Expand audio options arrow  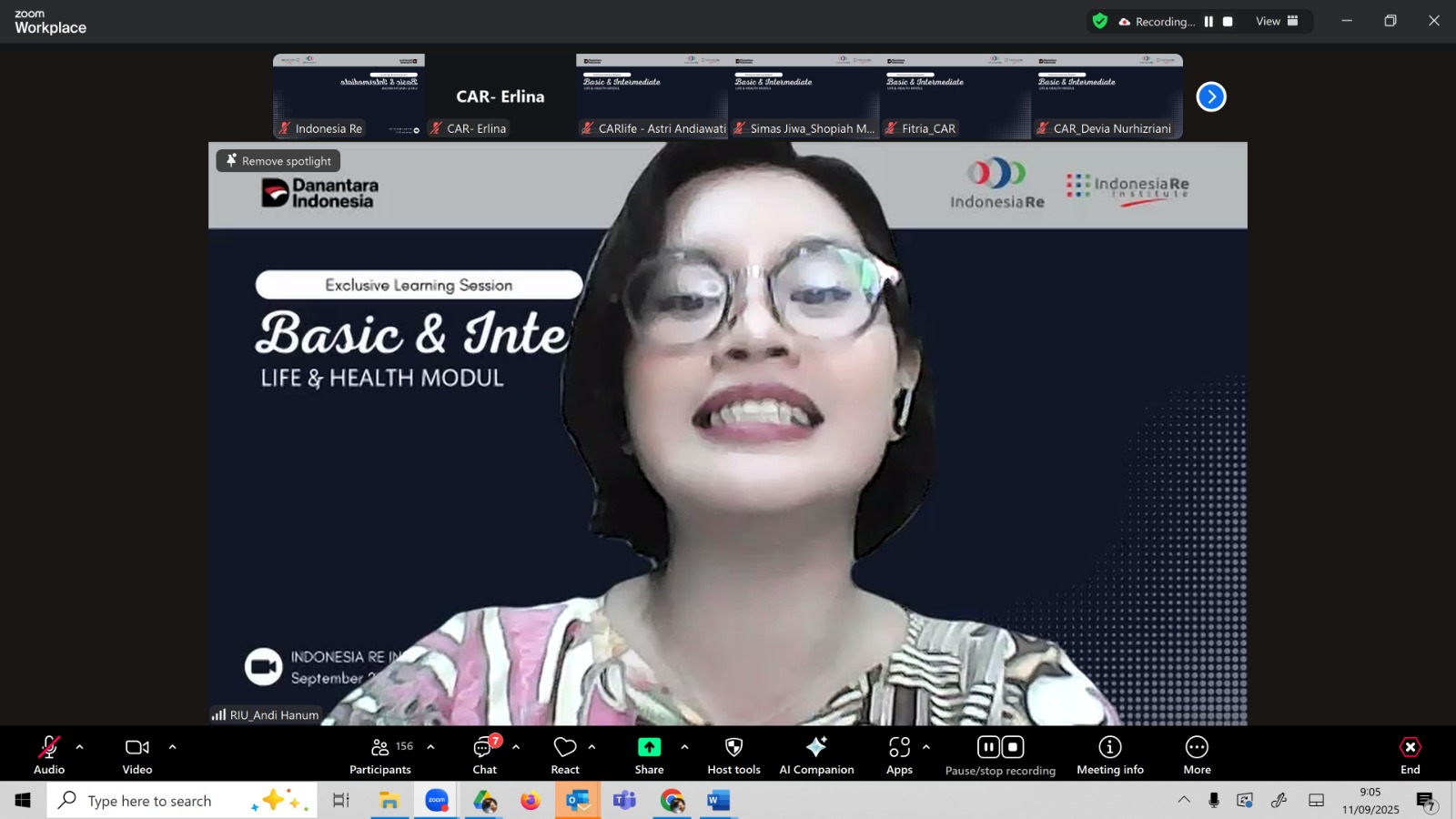[x=80, y=747]
